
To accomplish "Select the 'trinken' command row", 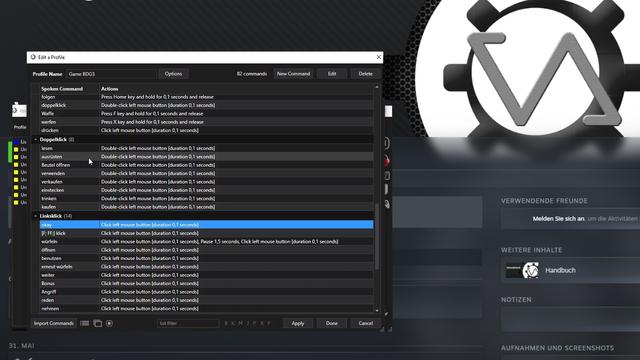I will coord(207,198).
